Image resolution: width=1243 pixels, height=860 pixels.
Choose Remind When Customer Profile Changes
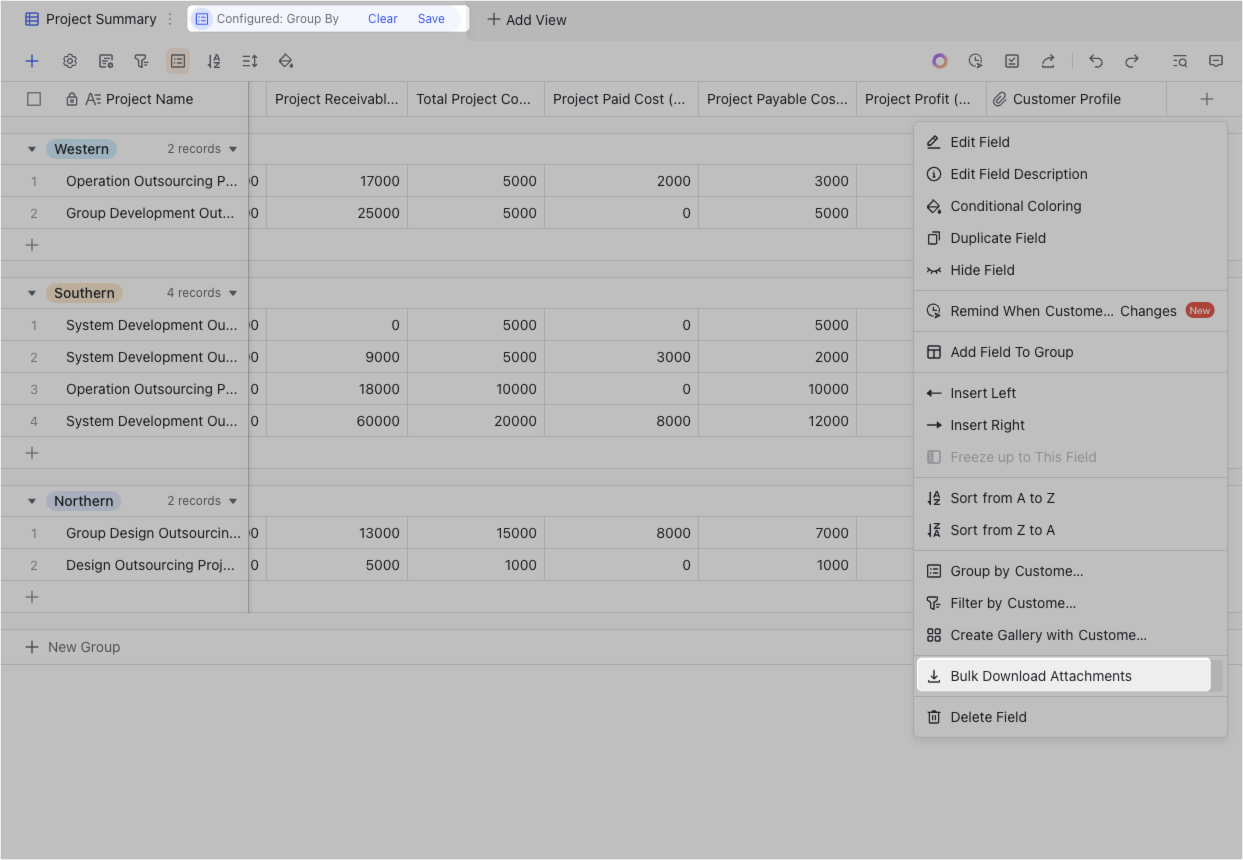[x=1070, y=311]
